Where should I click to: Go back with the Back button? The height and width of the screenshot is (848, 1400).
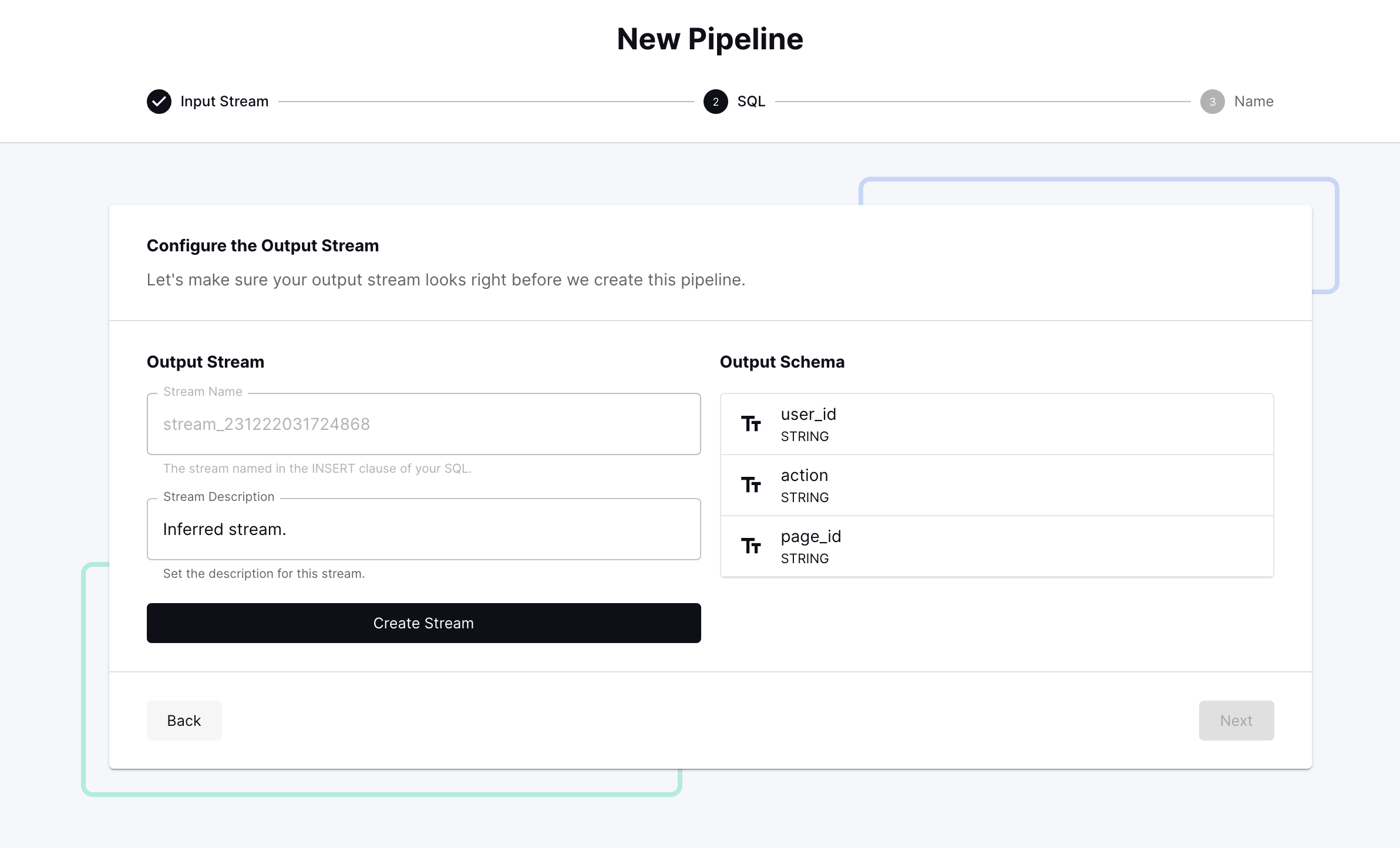pyautogui.click(x=184, y=721)
